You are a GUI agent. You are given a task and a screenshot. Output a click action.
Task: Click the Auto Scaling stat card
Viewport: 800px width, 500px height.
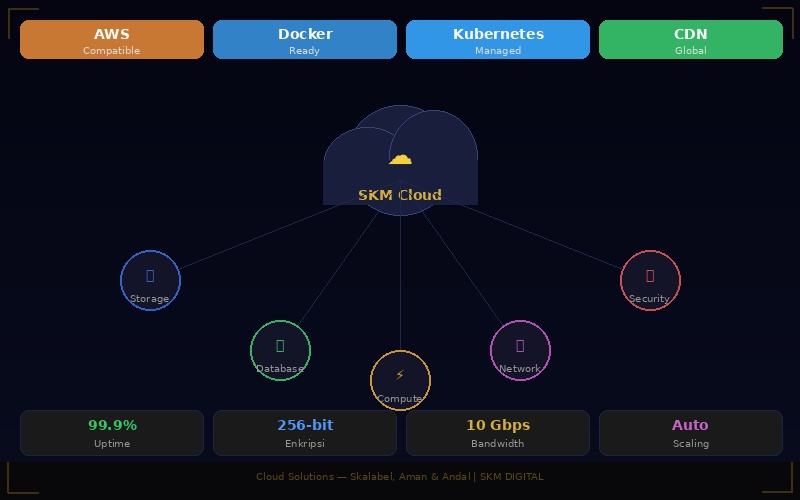point(691,433)
